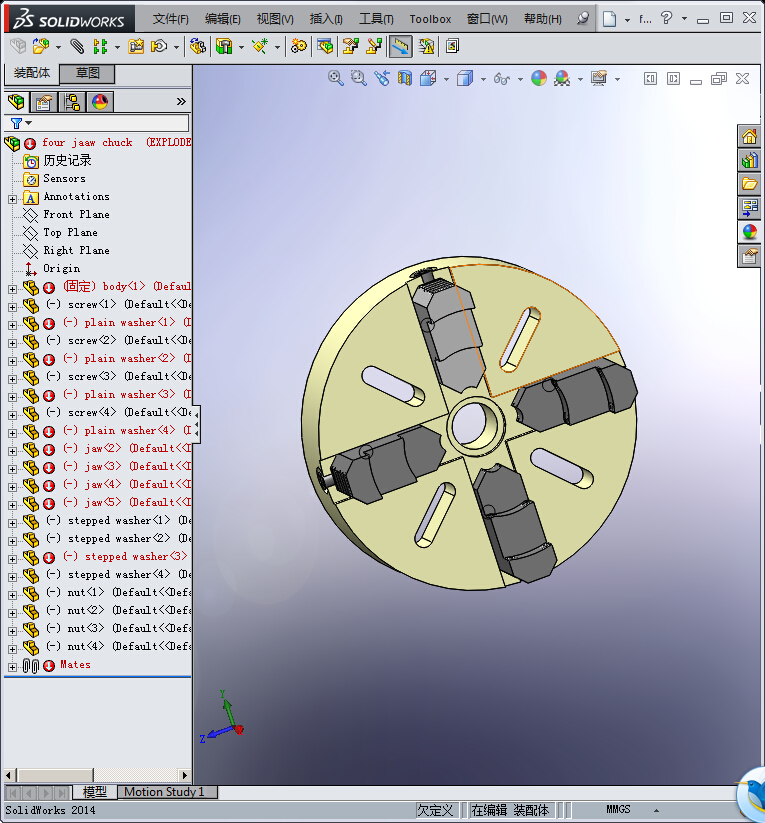765x823 pixels.
Task: Expand the fixed body<1> component node
Action: click(x=12, y=288)
